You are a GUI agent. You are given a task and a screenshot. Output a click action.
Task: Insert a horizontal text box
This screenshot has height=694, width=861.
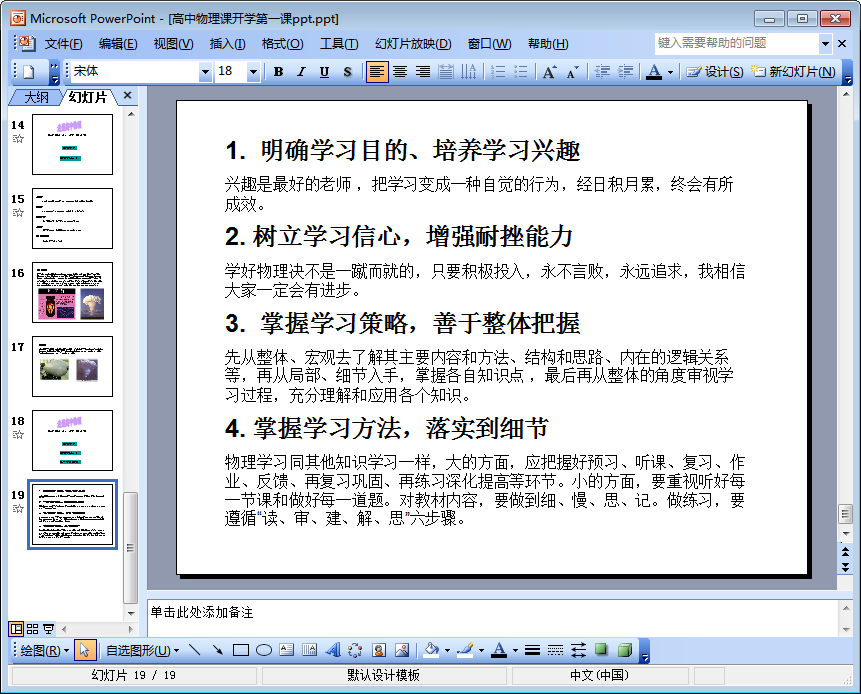point(287,651)
